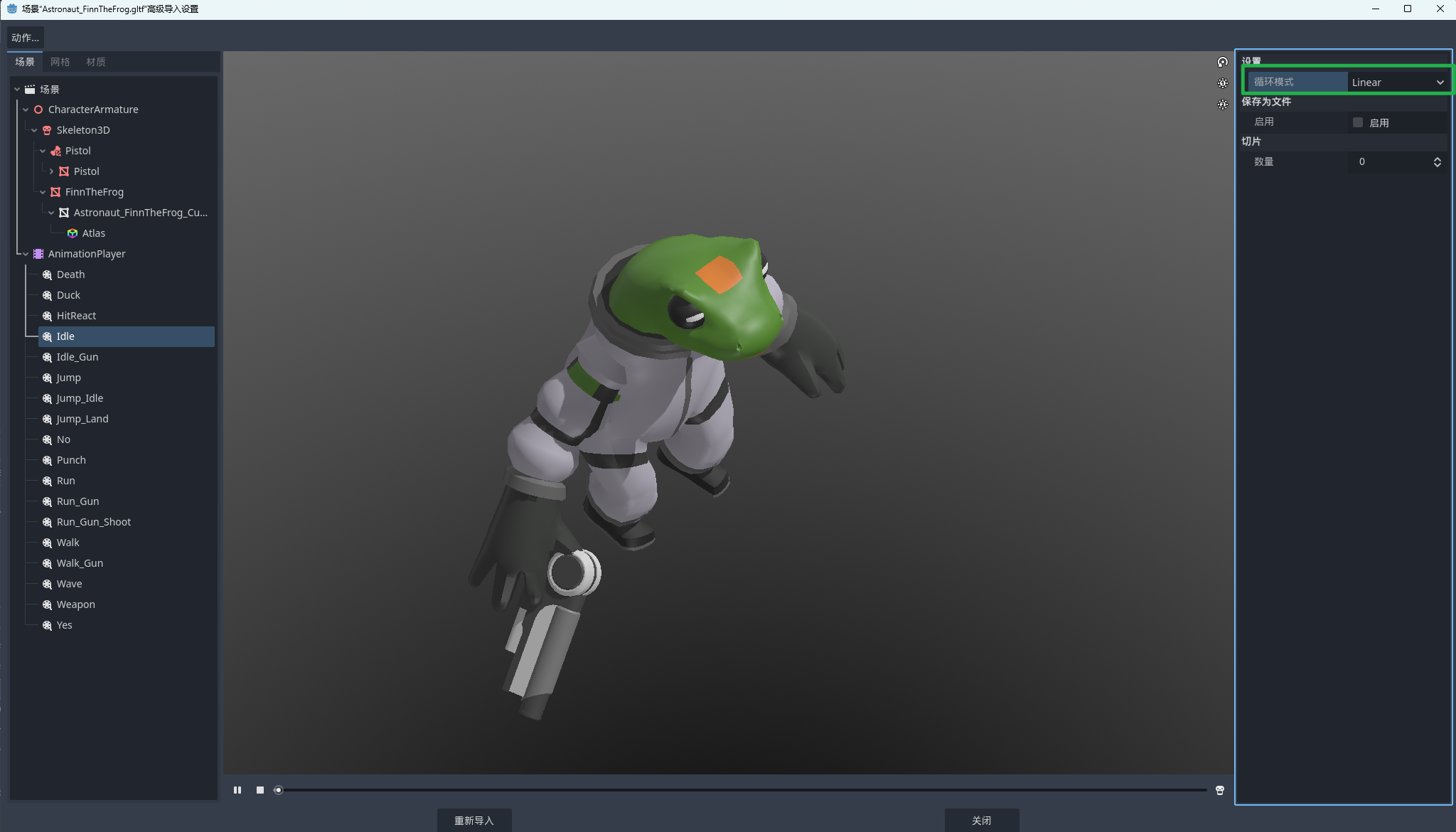
Task: Toggle preview light 2 icon
Action: coord(1222,105)
